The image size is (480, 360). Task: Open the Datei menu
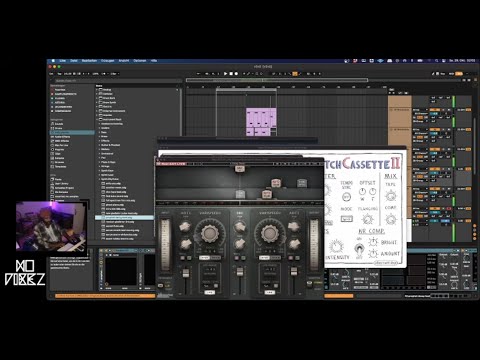point(74,61)
